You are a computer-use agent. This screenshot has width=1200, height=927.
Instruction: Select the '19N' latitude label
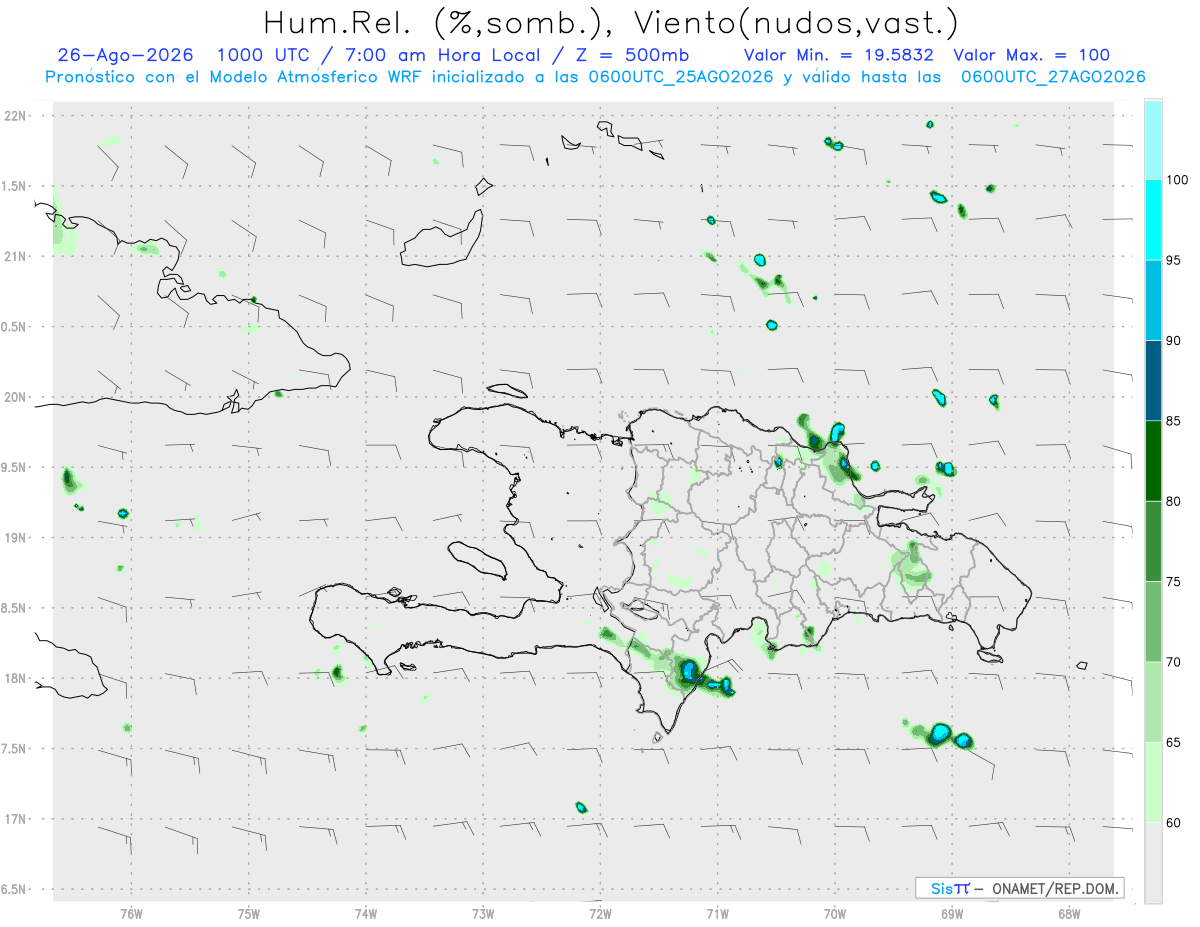(x=16, y=538)
